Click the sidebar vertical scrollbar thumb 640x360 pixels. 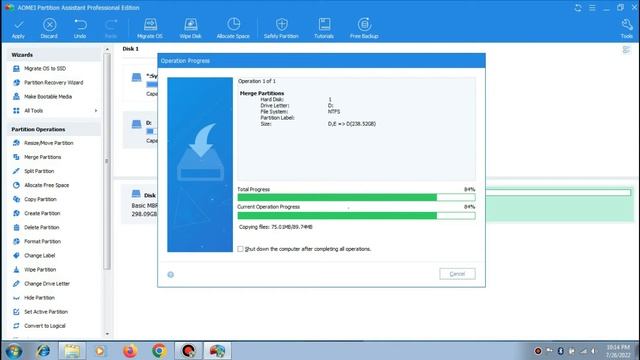coord(107,161)
